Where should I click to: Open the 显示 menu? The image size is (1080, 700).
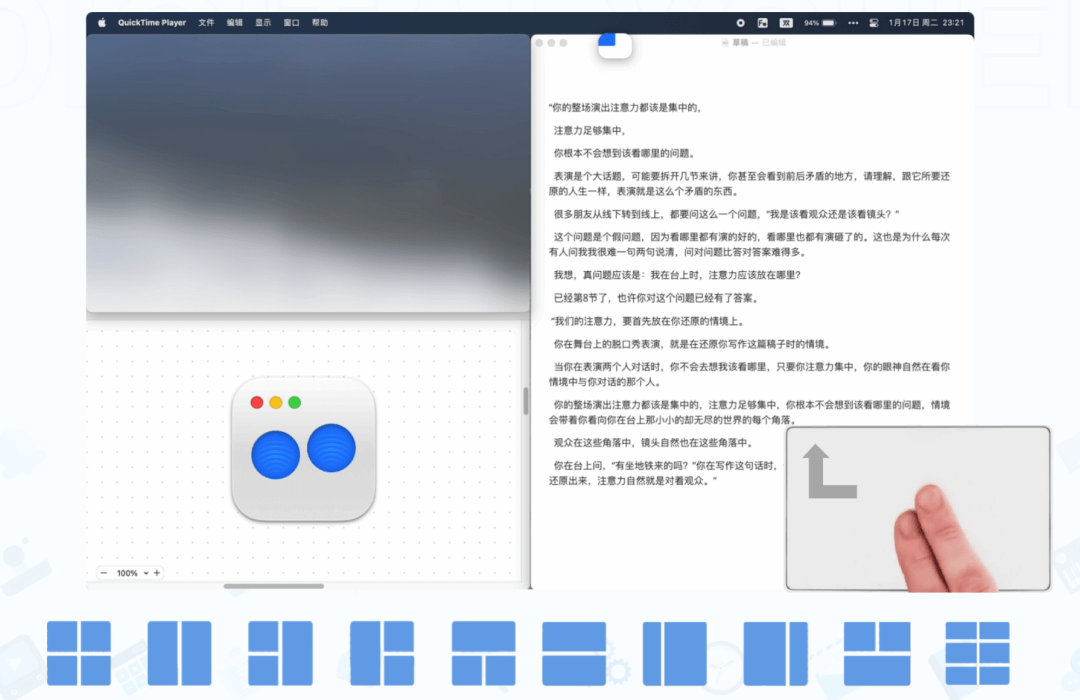[263, 22]
